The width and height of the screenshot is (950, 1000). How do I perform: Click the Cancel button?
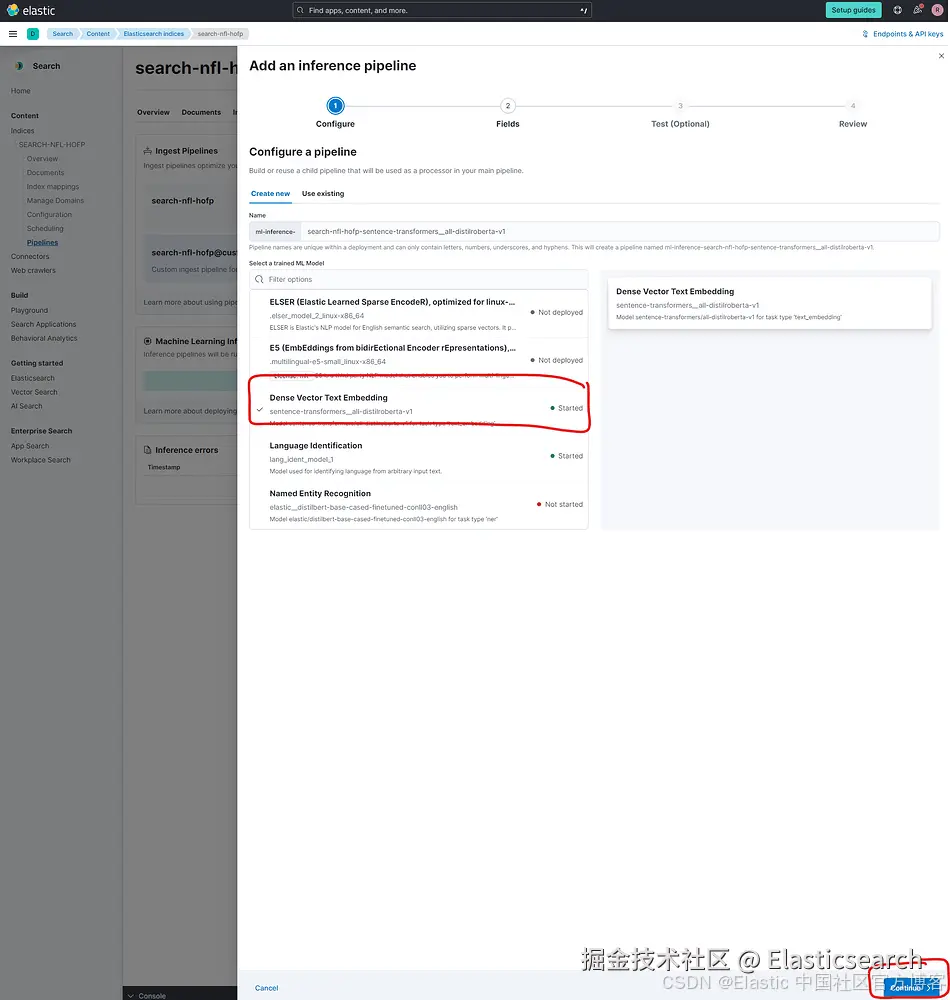coord(267,988)
